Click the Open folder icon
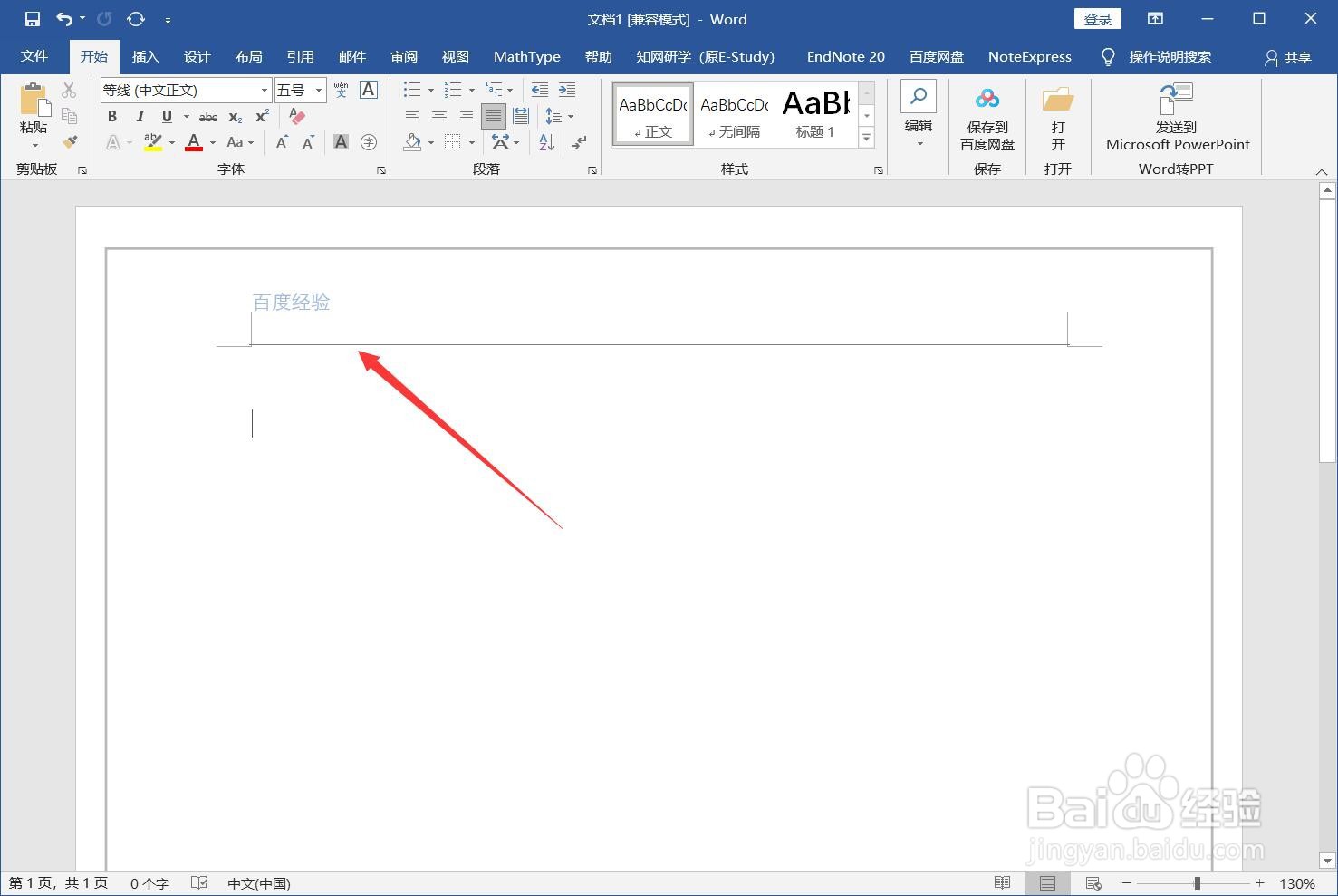The image size is (1338, 896). click(1057, 99)
